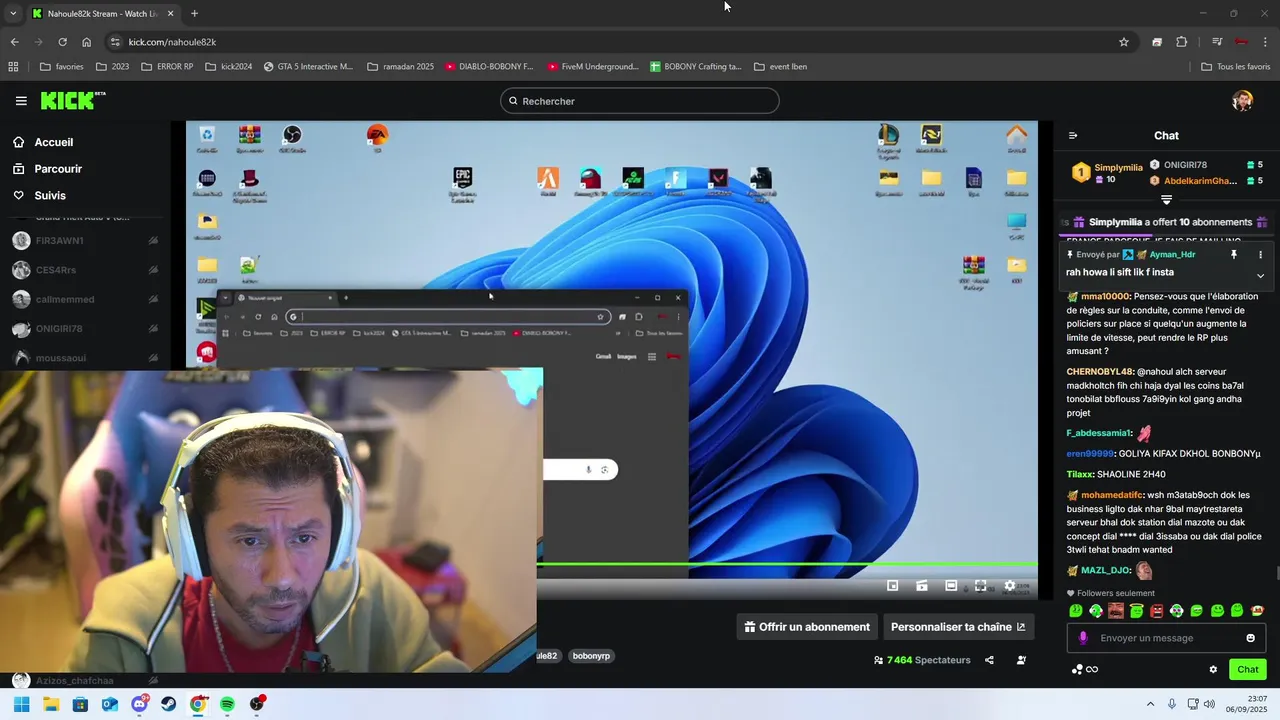Open Chrome tab search dropdown arrow
1280x720 pixels.
[x=13, y=13]
